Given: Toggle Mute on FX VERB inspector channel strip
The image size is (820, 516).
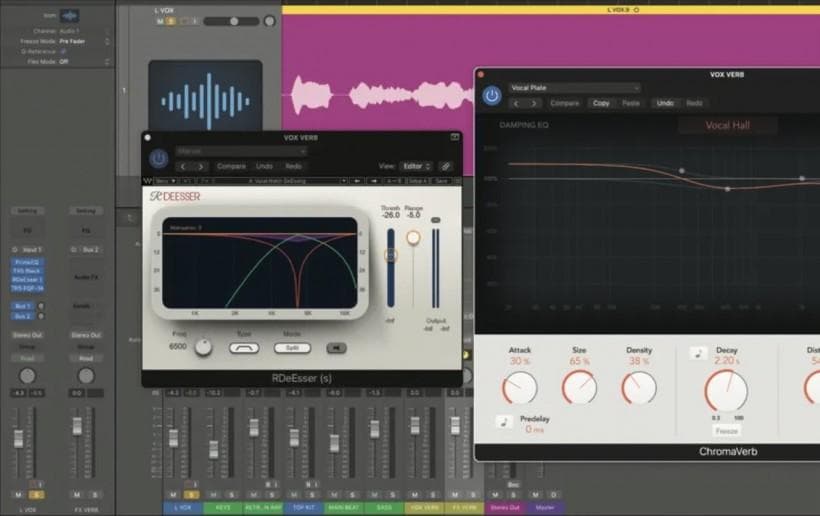Looking at the screenshot, I should pyautogui.click(x=77, y=495).
